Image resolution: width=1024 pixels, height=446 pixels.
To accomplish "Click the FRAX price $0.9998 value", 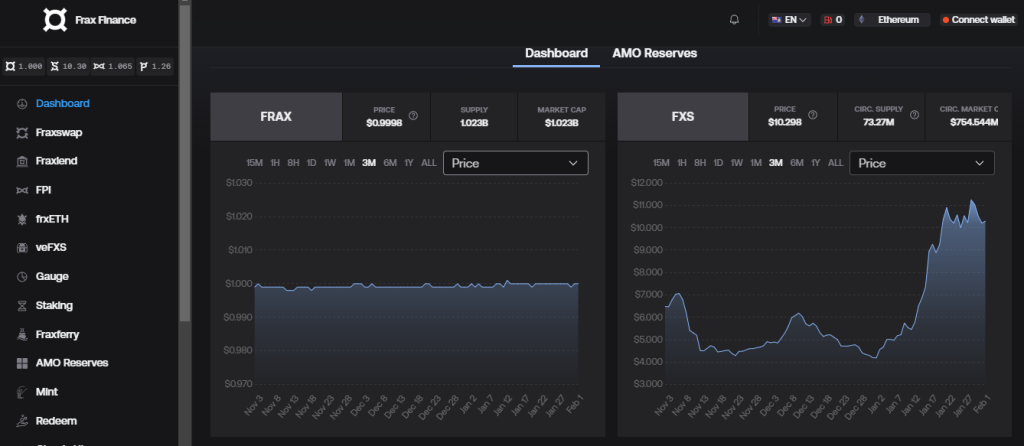I will click(x=384, y=122).
